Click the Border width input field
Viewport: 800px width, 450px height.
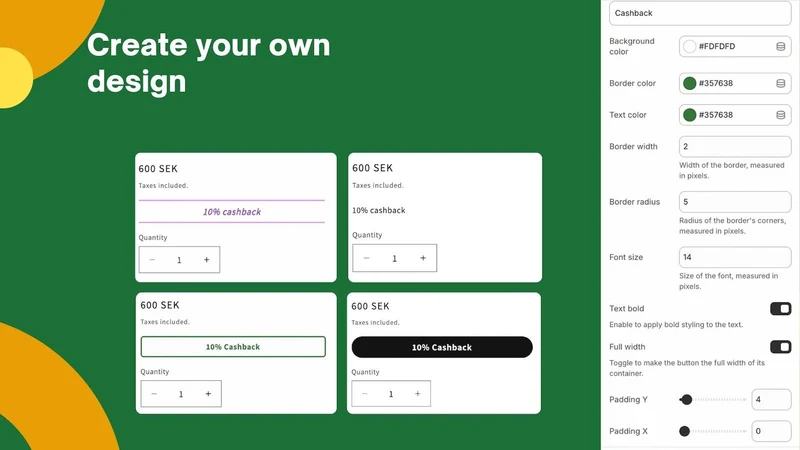coord(735,146)
